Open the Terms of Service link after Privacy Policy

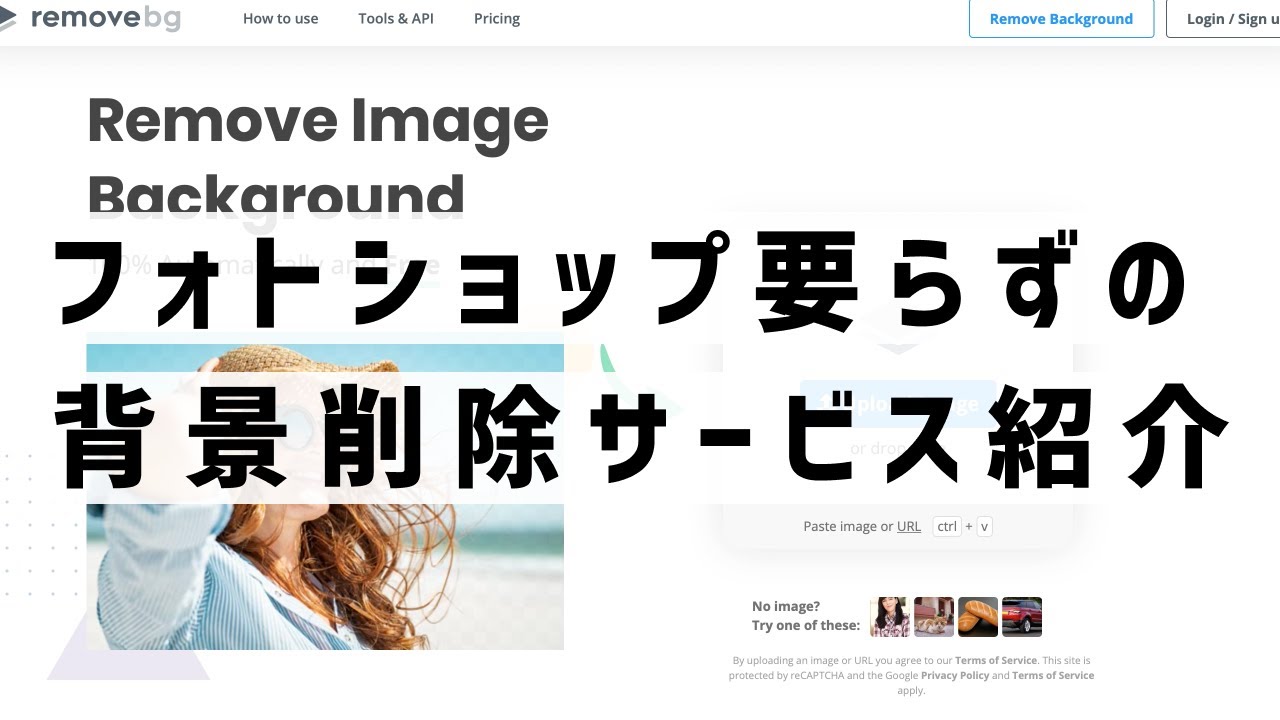1053,675
